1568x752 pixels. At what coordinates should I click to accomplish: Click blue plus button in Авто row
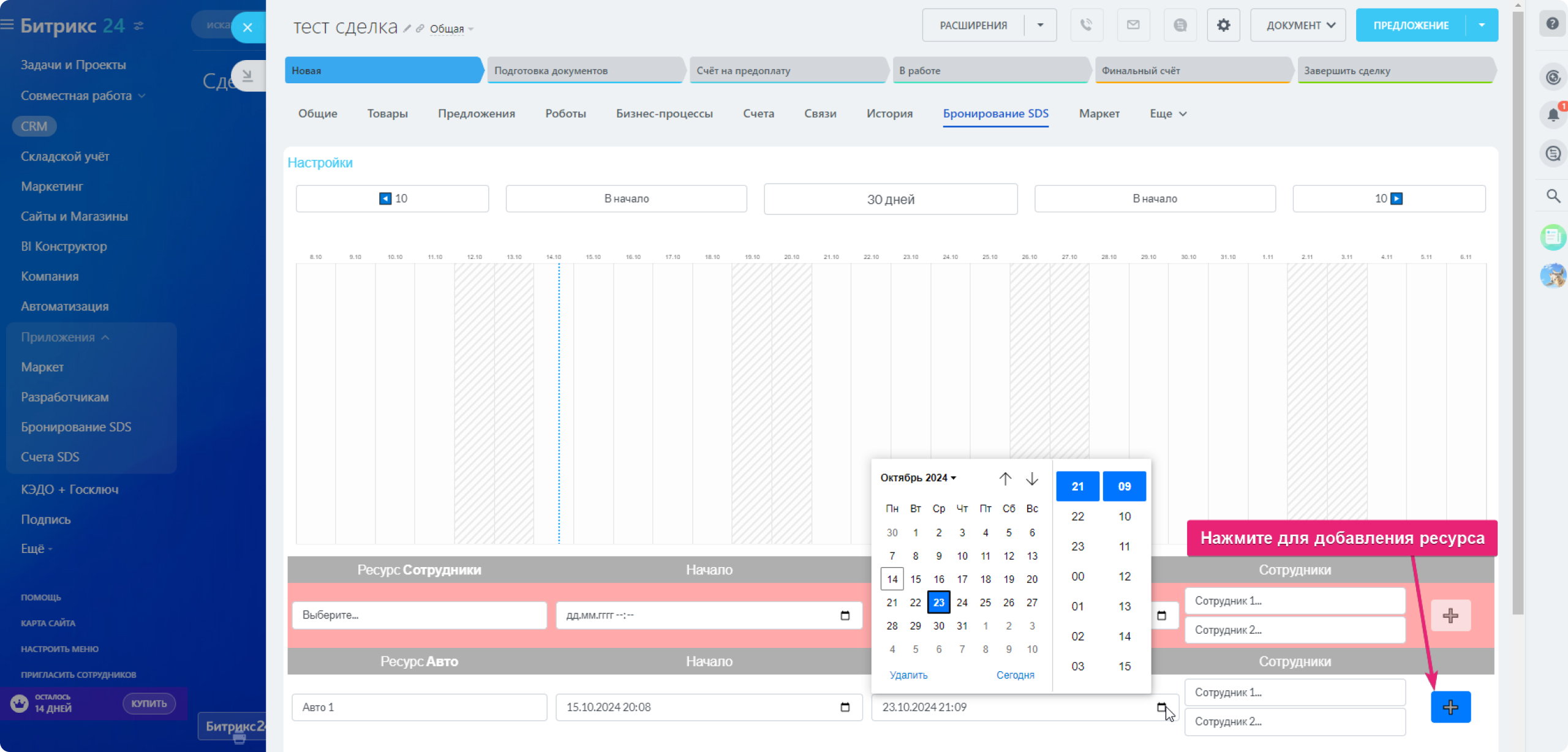click(x=1450, y=707)
